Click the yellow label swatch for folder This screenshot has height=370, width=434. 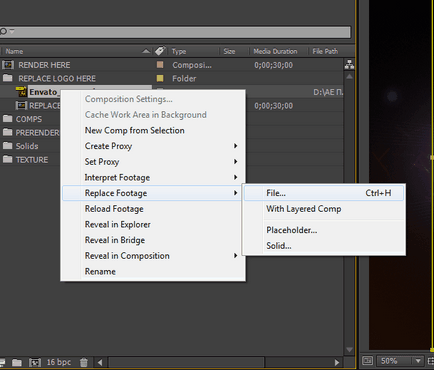click(x=160, y=78)
